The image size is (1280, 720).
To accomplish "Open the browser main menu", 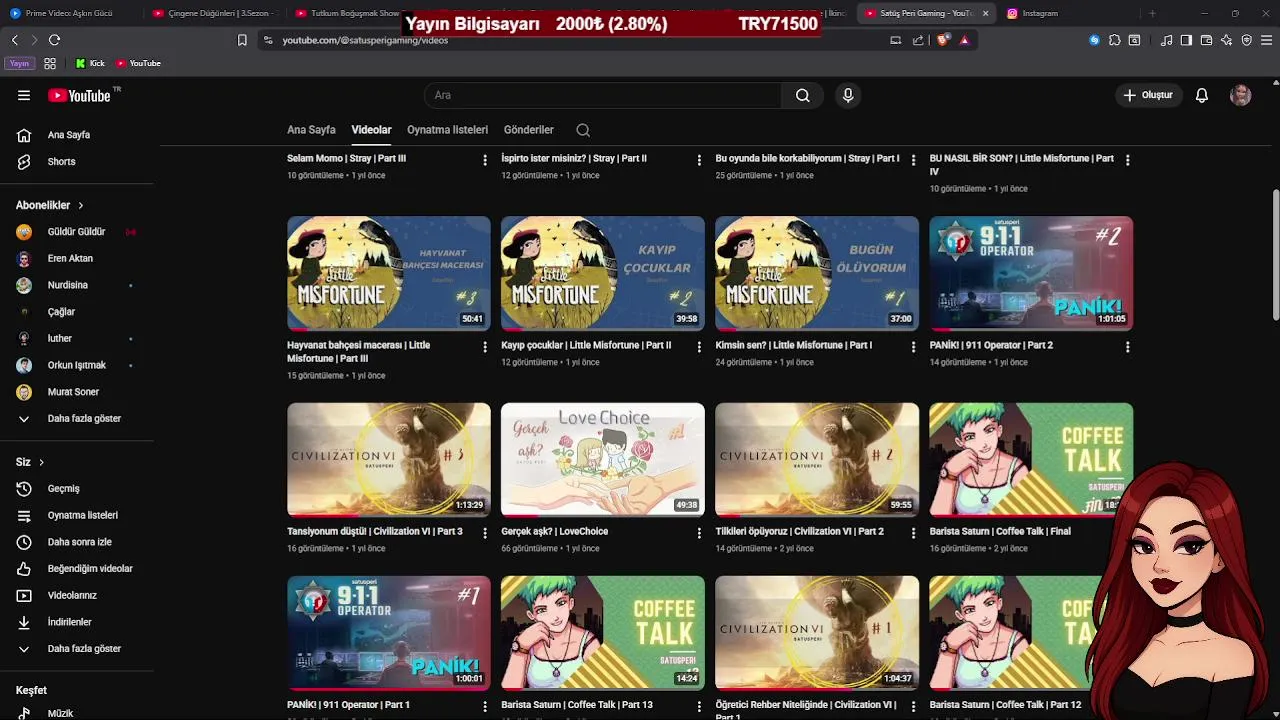I will (1267, 40).
